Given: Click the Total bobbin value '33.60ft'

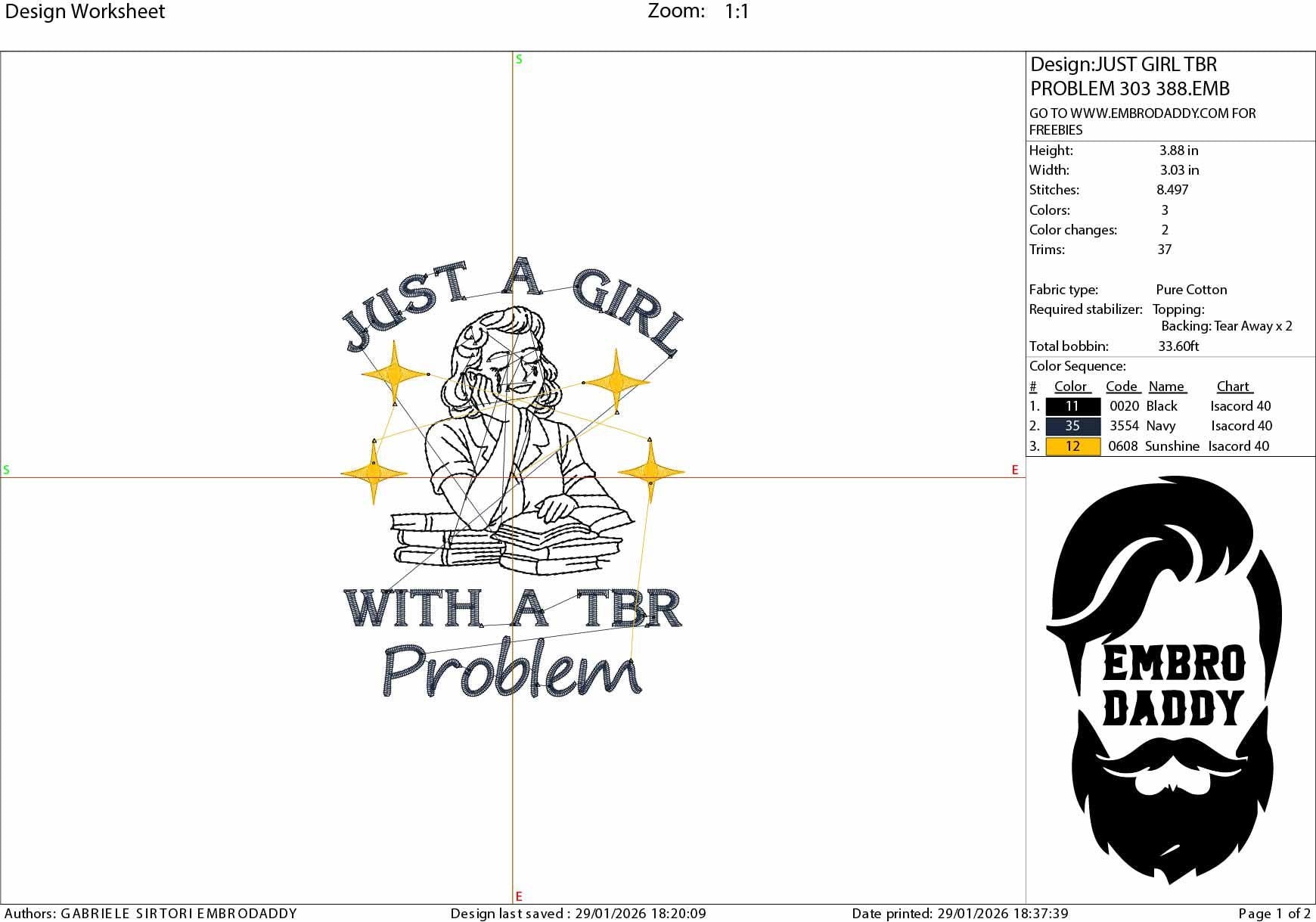Looking at the screenshot, I should click(x=1178, y=346).
